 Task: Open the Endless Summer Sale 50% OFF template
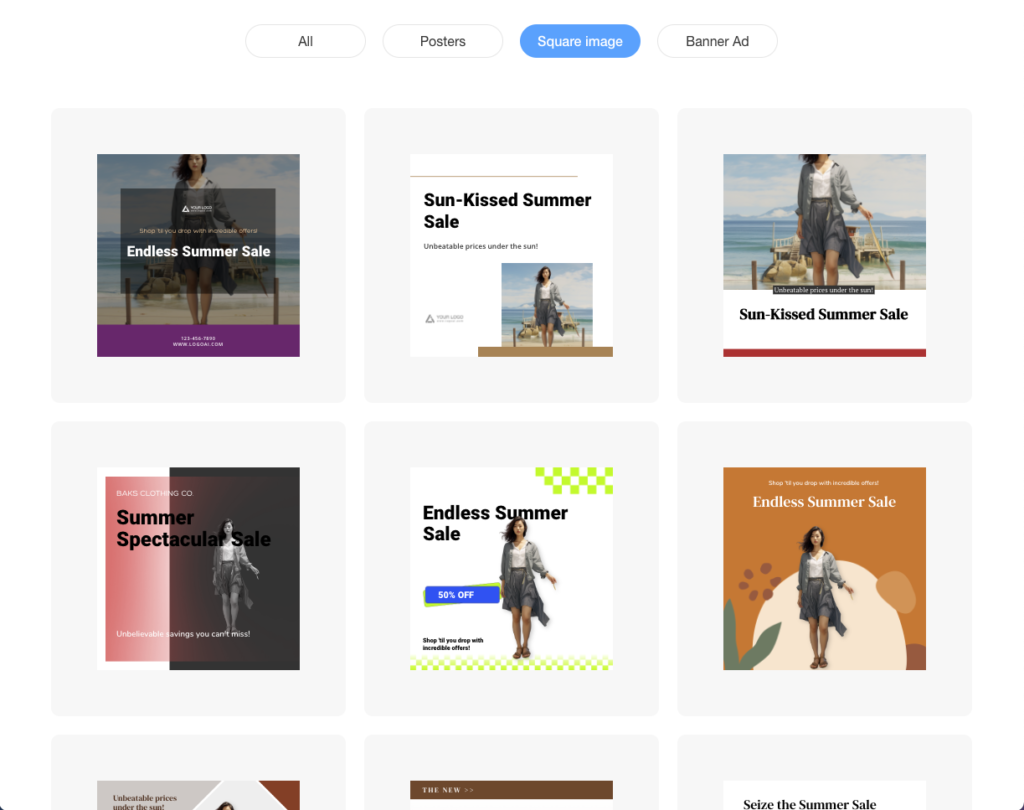pos(511,568)
